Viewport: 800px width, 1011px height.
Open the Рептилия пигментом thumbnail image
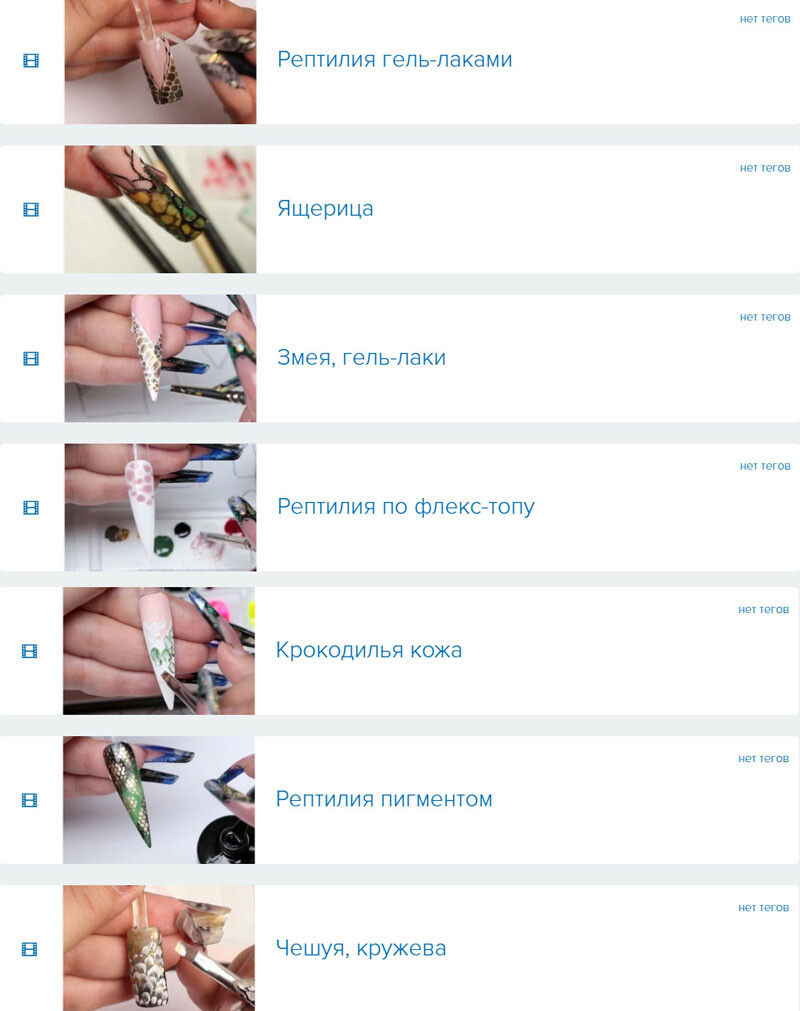click(x=159, y=800)
